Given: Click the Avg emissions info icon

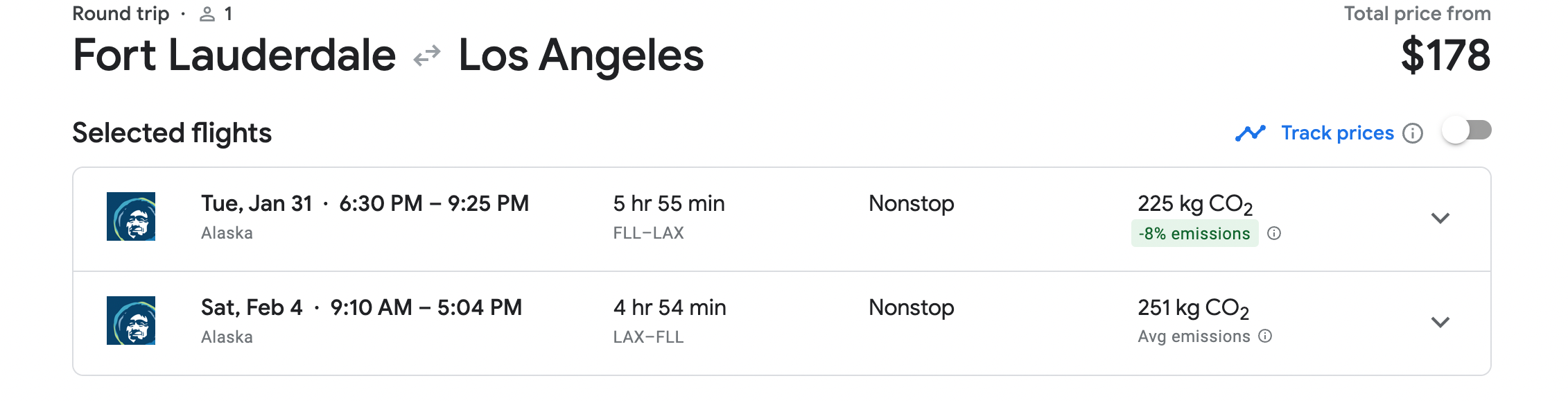Looking at the screenshot, I should [x=1265, y=336].
